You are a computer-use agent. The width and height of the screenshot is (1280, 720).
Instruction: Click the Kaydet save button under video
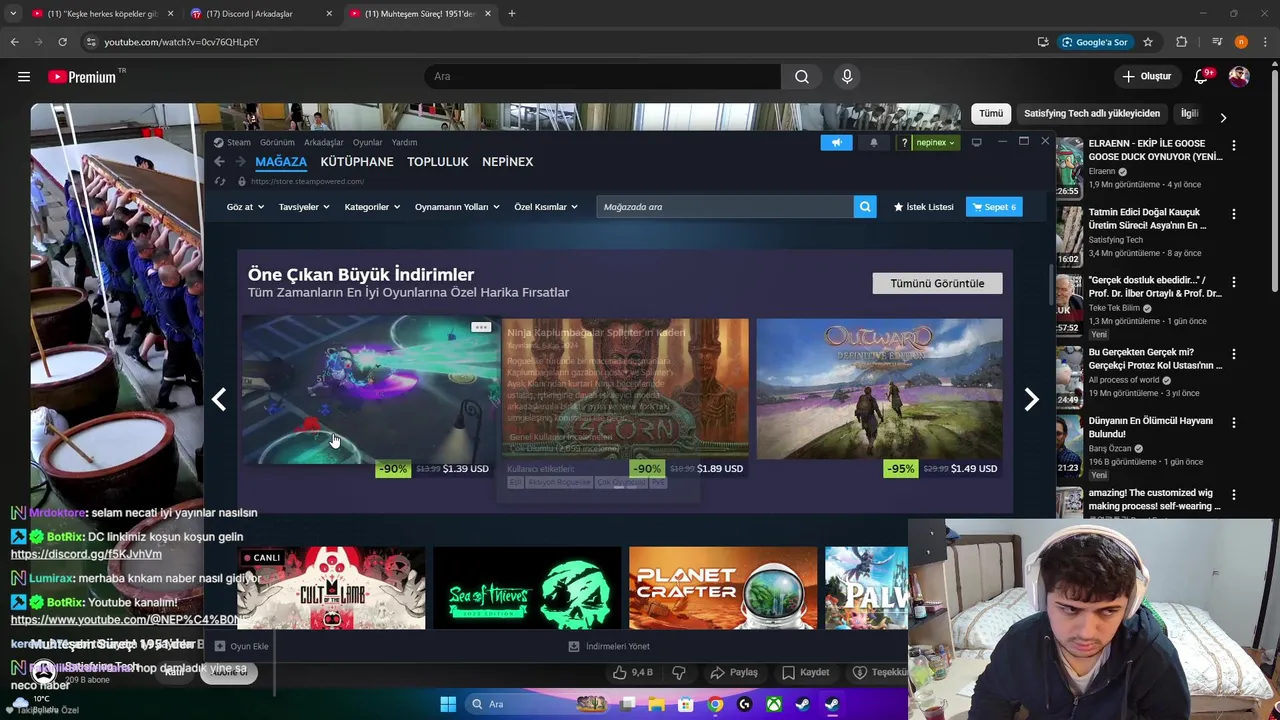(x=805, y=672)
